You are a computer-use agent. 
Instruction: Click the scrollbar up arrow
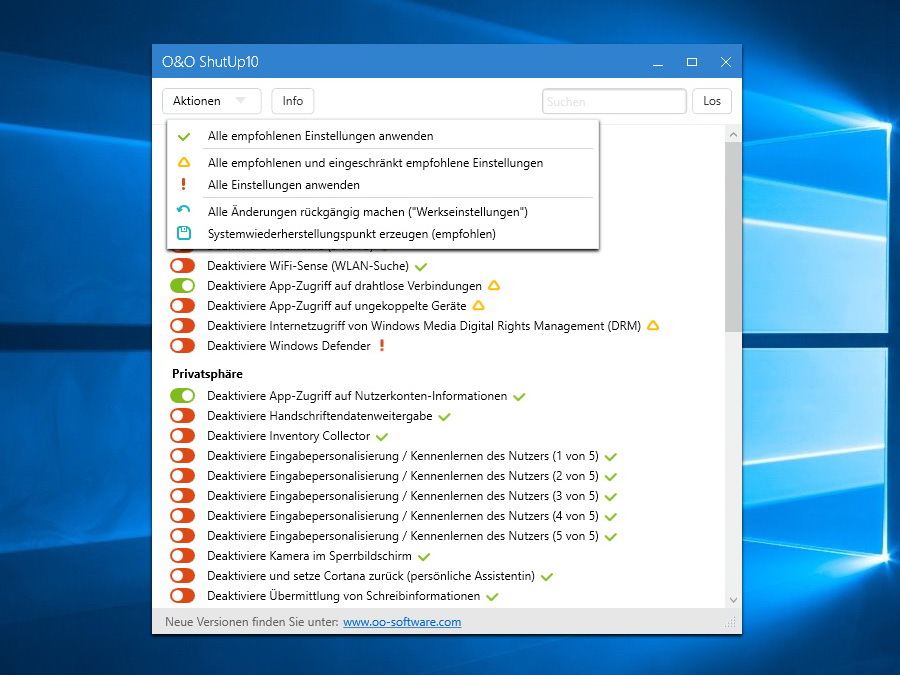click(733, 135)
